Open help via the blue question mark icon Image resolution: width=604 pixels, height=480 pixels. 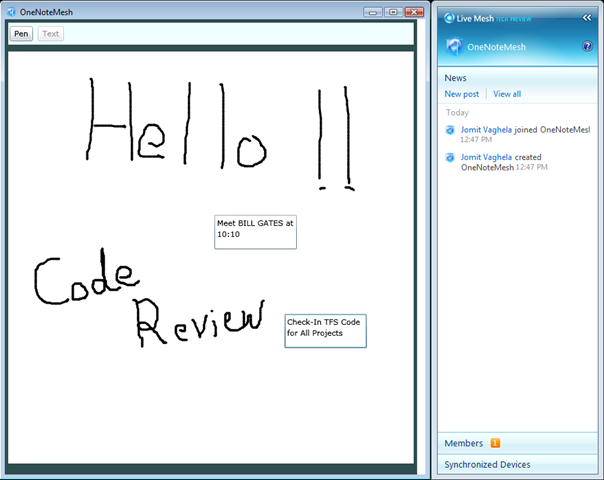(587, 47)
